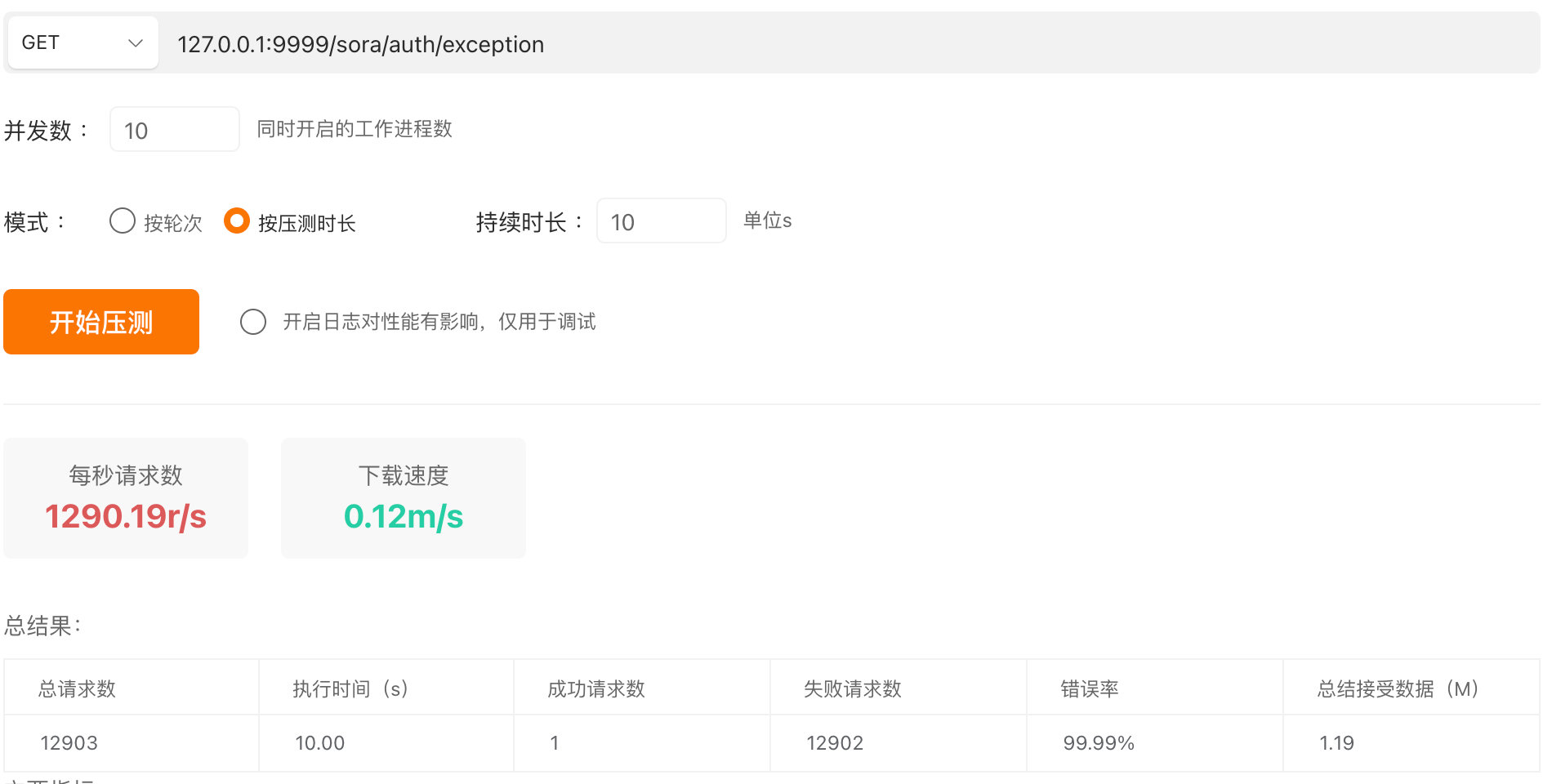
Task: Click the 总请求数 column header
Action: pos(78,688)
